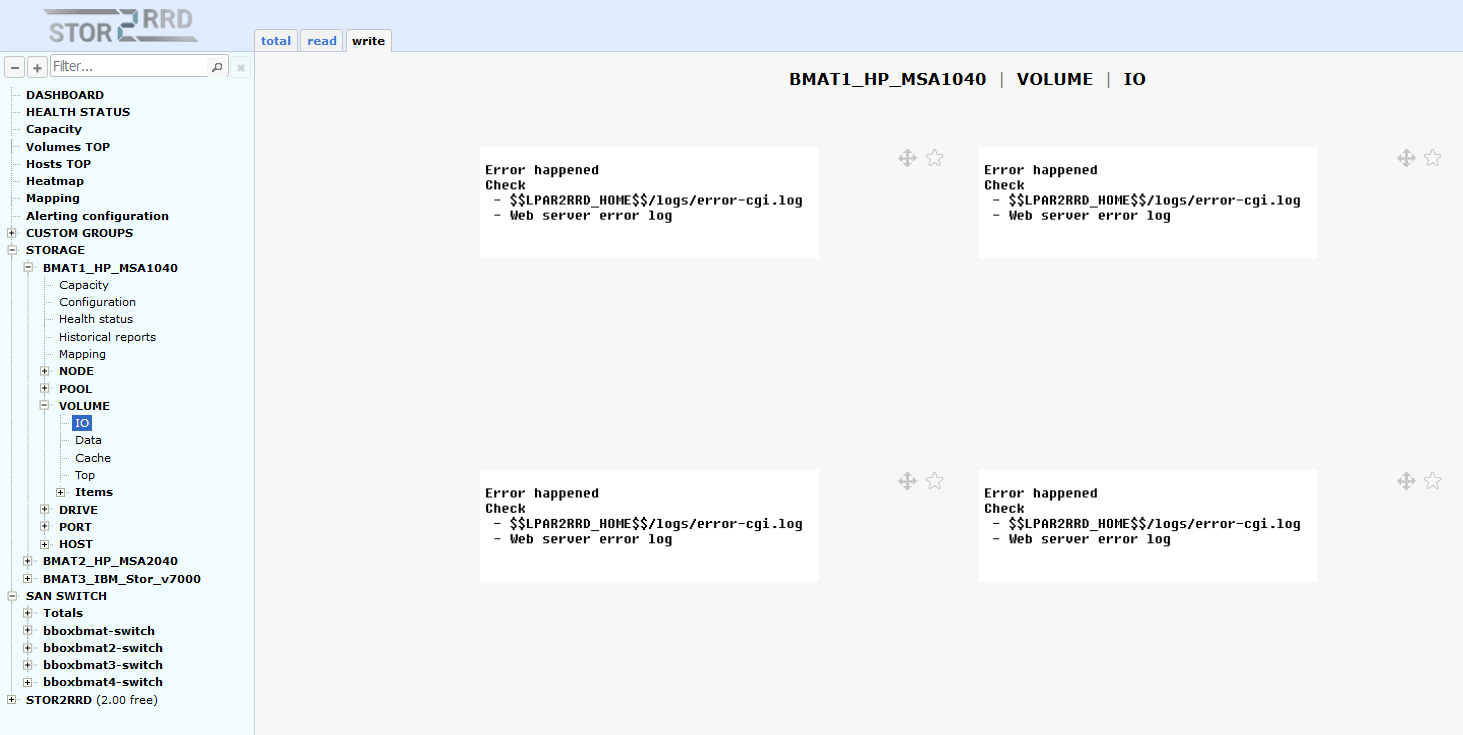This screenshot has height=735, width=1463.
Task: Switch to the read tab
Action: [x=322, y=41]
